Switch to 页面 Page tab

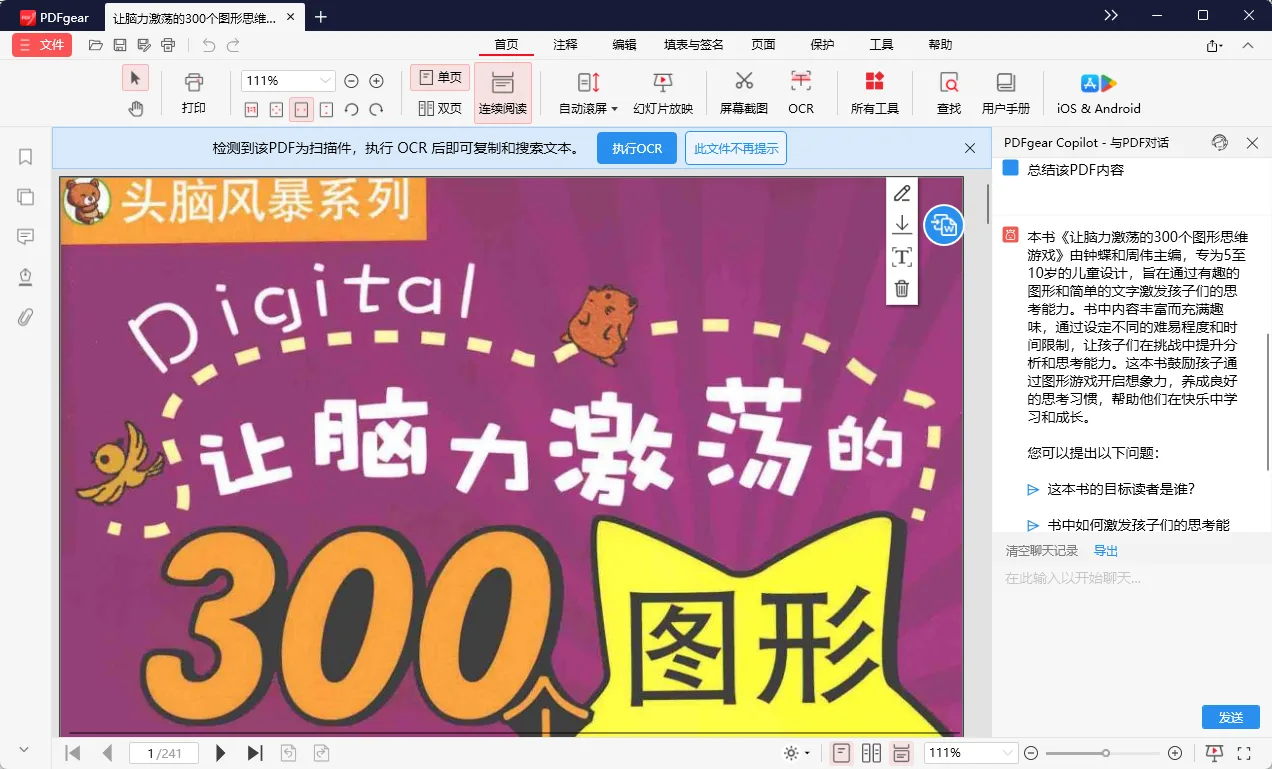coord(764,45)
